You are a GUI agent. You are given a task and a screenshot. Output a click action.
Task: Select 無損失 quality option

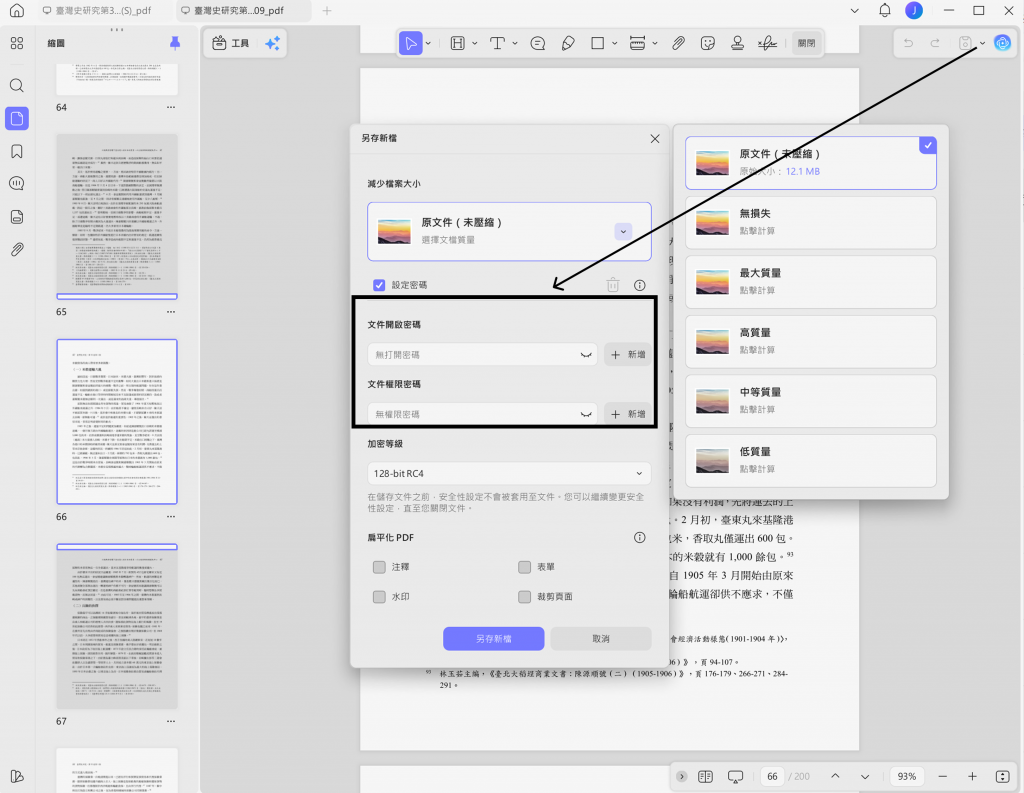click(810, 223)
